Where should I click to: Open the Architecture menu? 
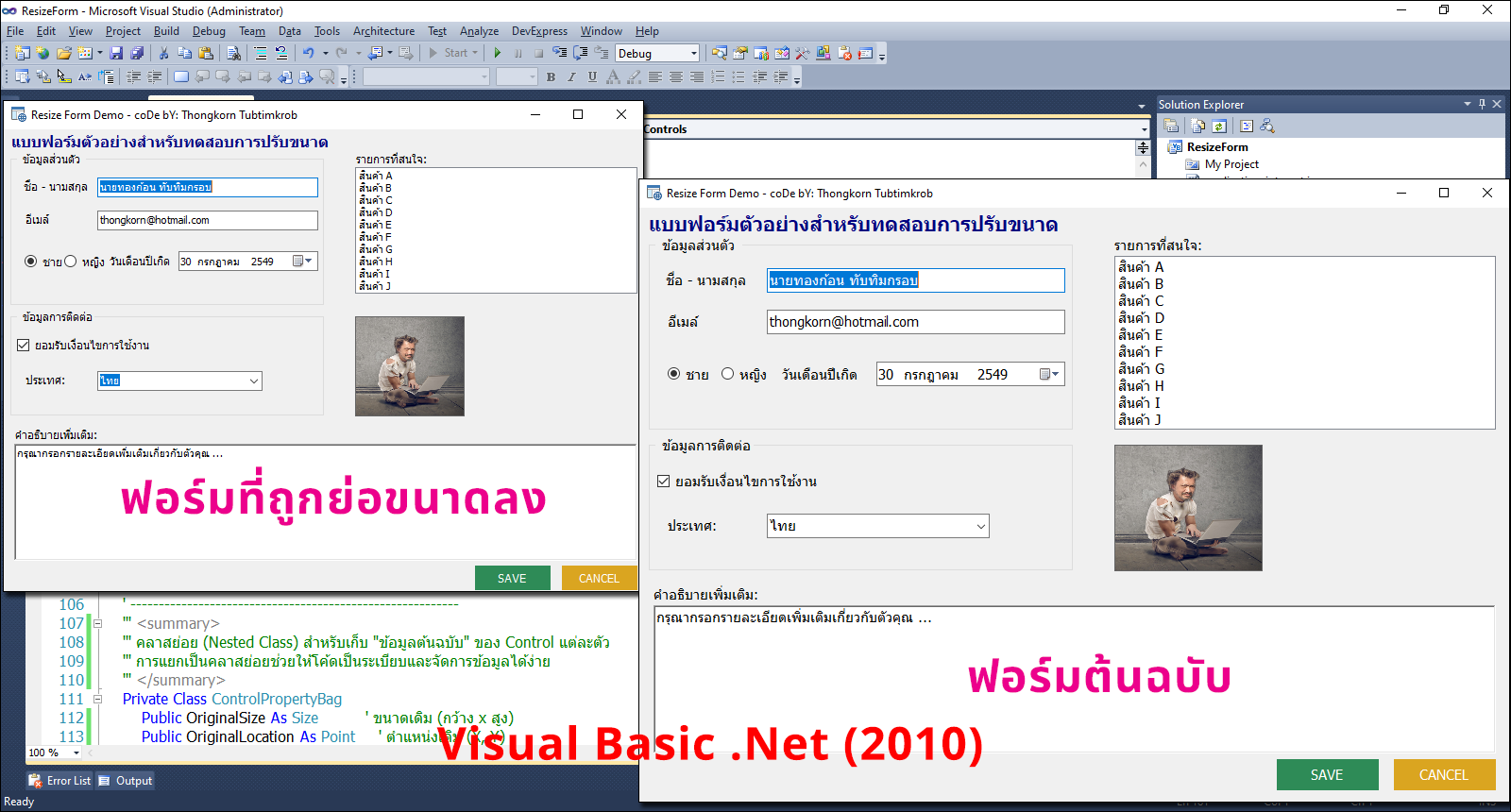point(383,31)
